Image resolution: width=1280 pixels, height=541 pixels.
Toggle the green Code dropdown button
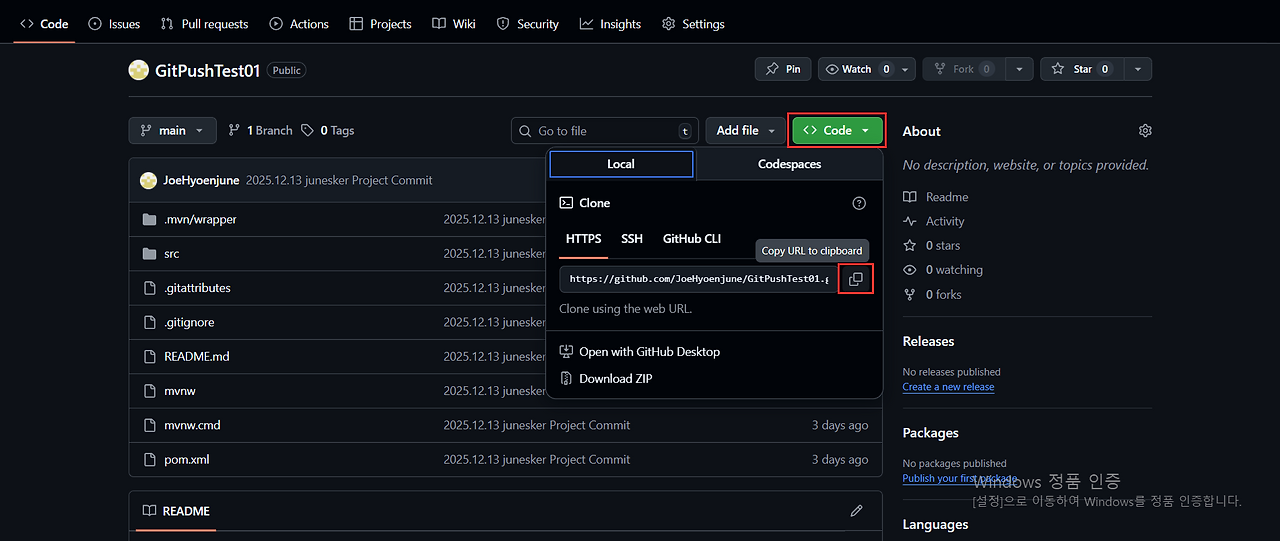[x=837, y=131]
